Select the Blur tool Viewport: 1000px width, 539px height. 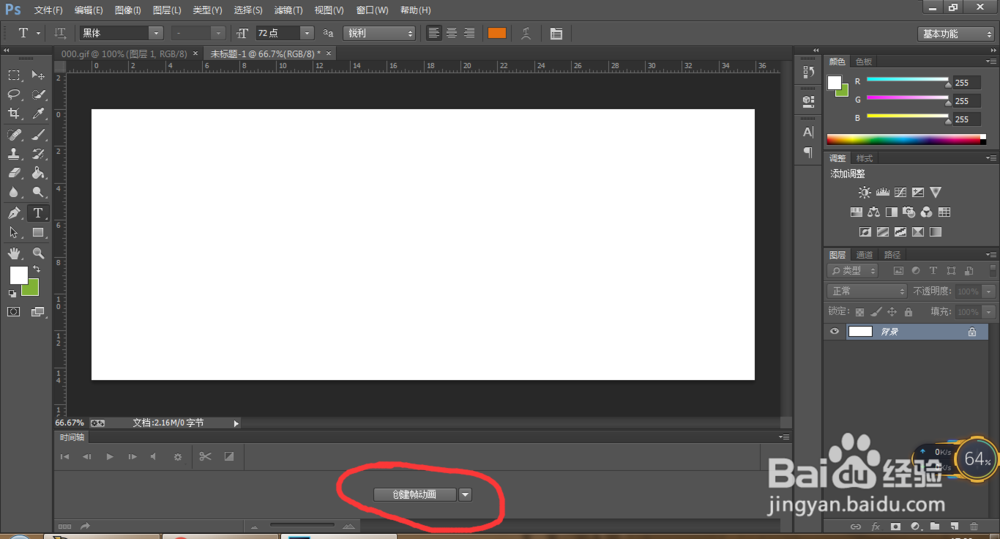[x=13, y=192]
